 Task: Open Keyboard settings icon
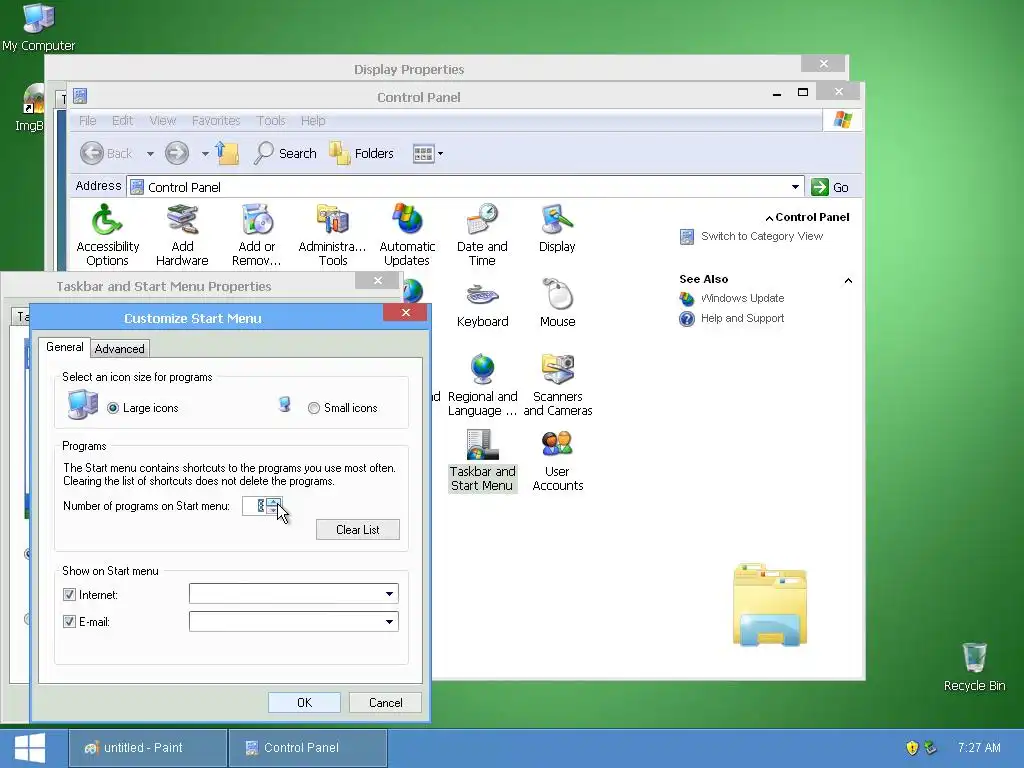click(482, 303)
